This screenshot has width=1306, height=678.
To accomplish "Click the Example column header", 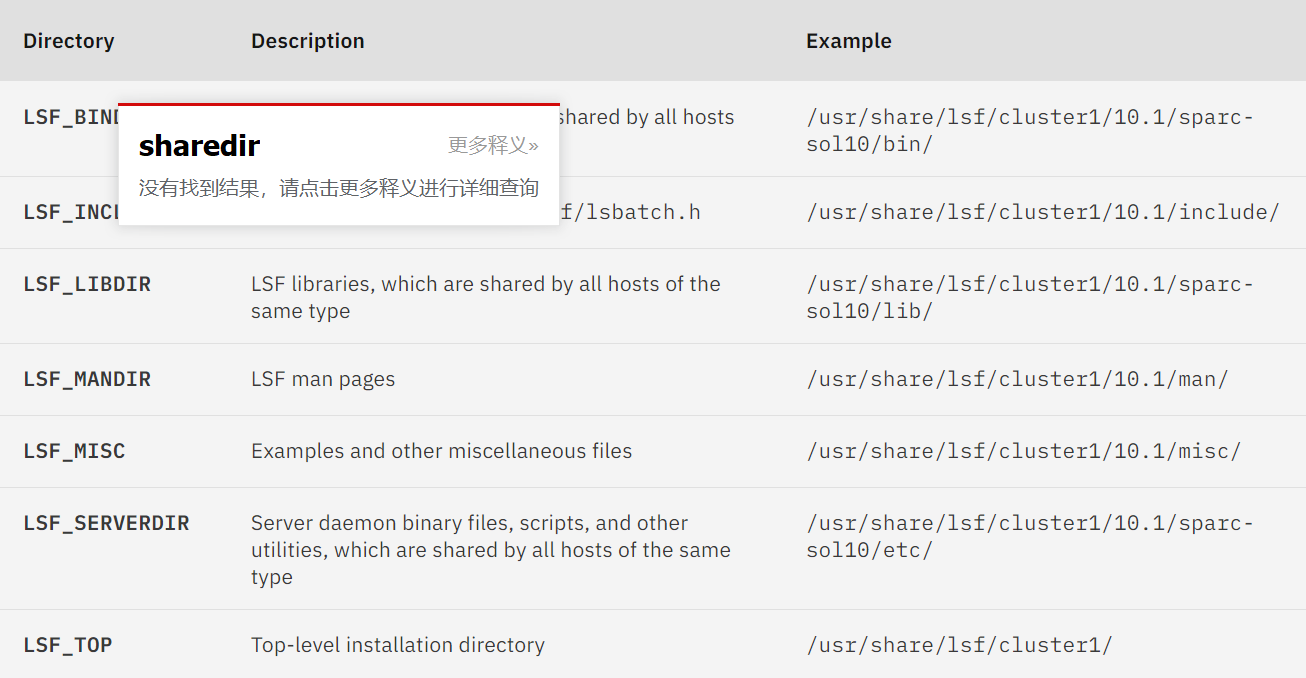I will (x=848, y=41).
